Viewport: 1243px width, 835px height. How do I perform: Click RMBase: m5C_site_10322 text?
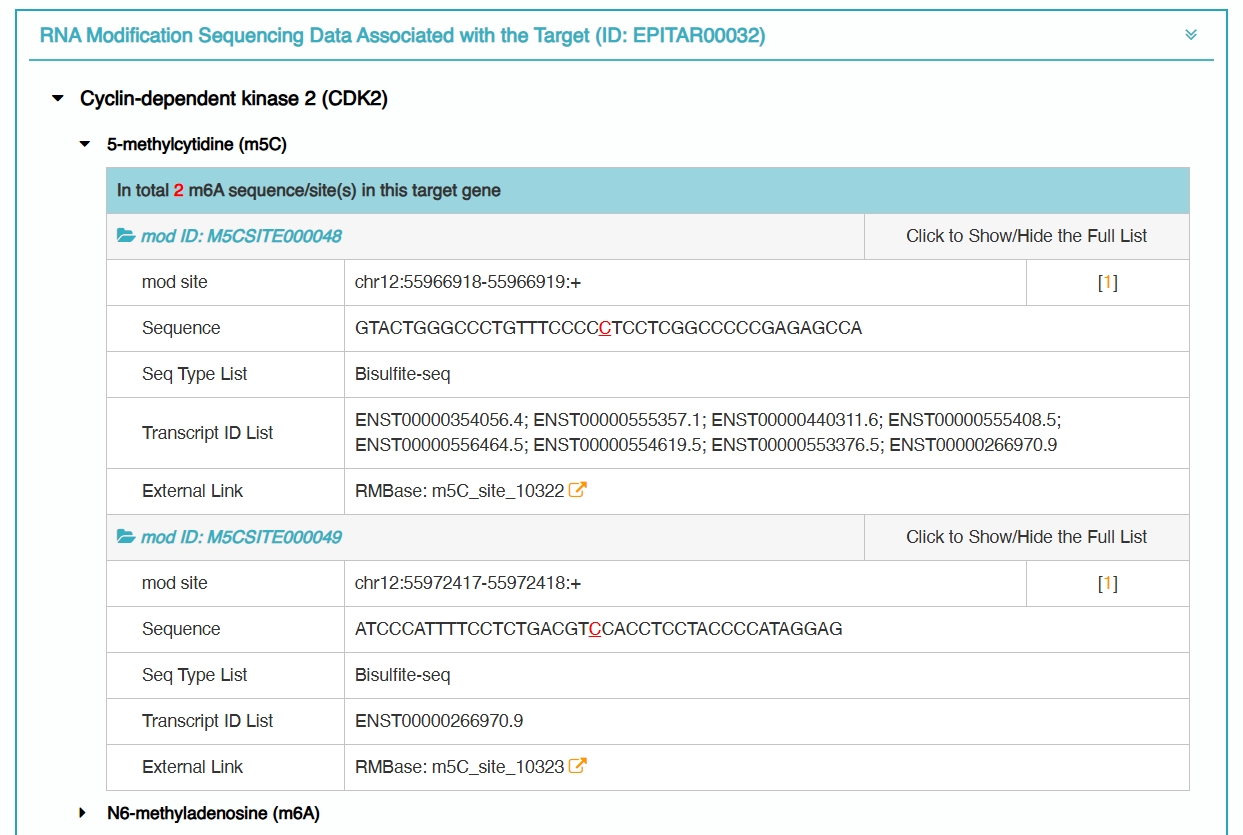459,491
